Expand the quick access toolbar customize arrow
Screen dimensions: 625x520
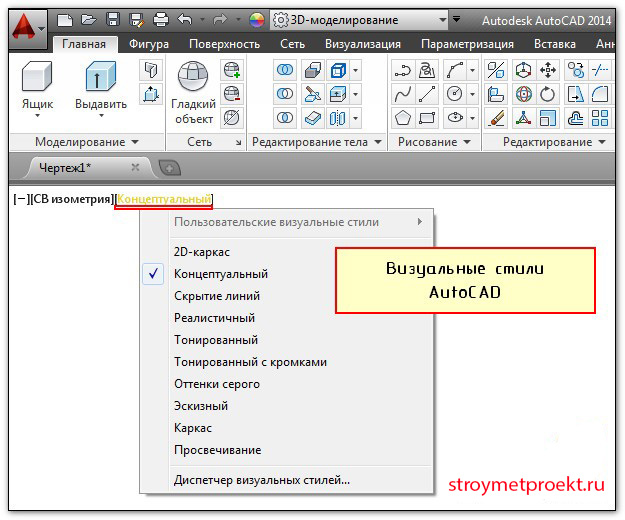tap(457, 19)
